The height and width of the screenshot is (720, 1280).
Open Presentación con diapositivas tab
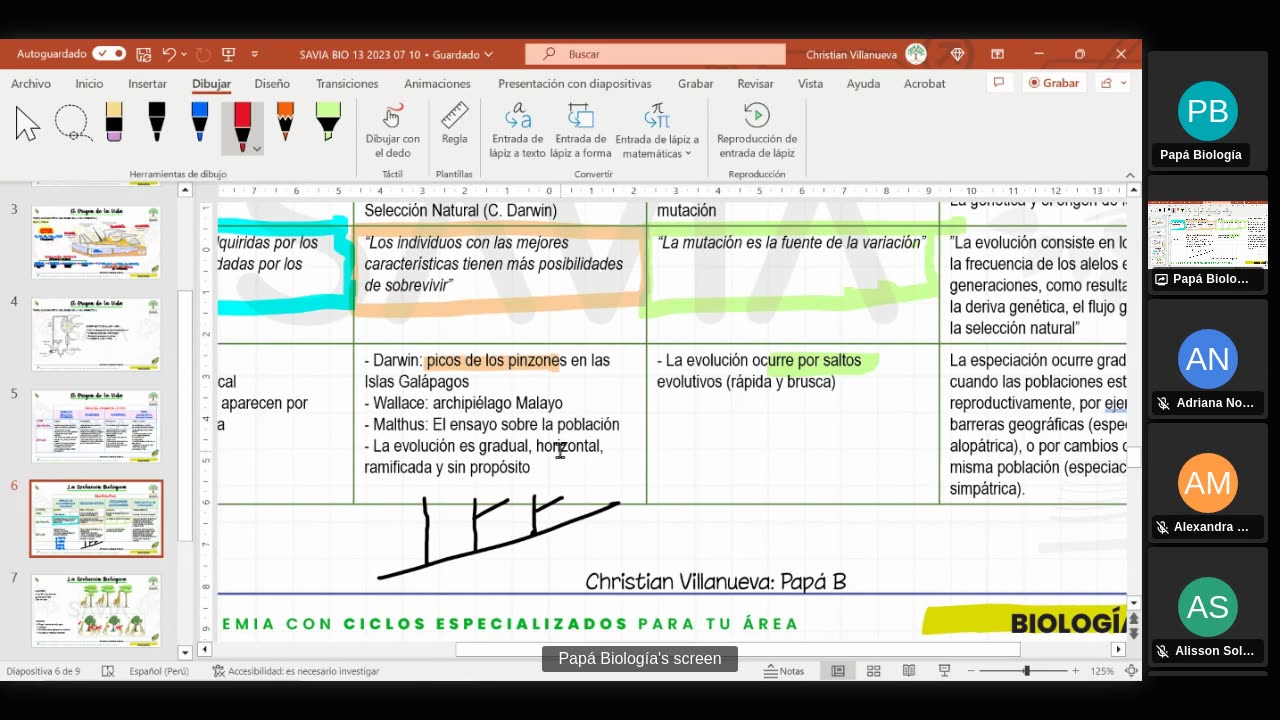(574, 84)
